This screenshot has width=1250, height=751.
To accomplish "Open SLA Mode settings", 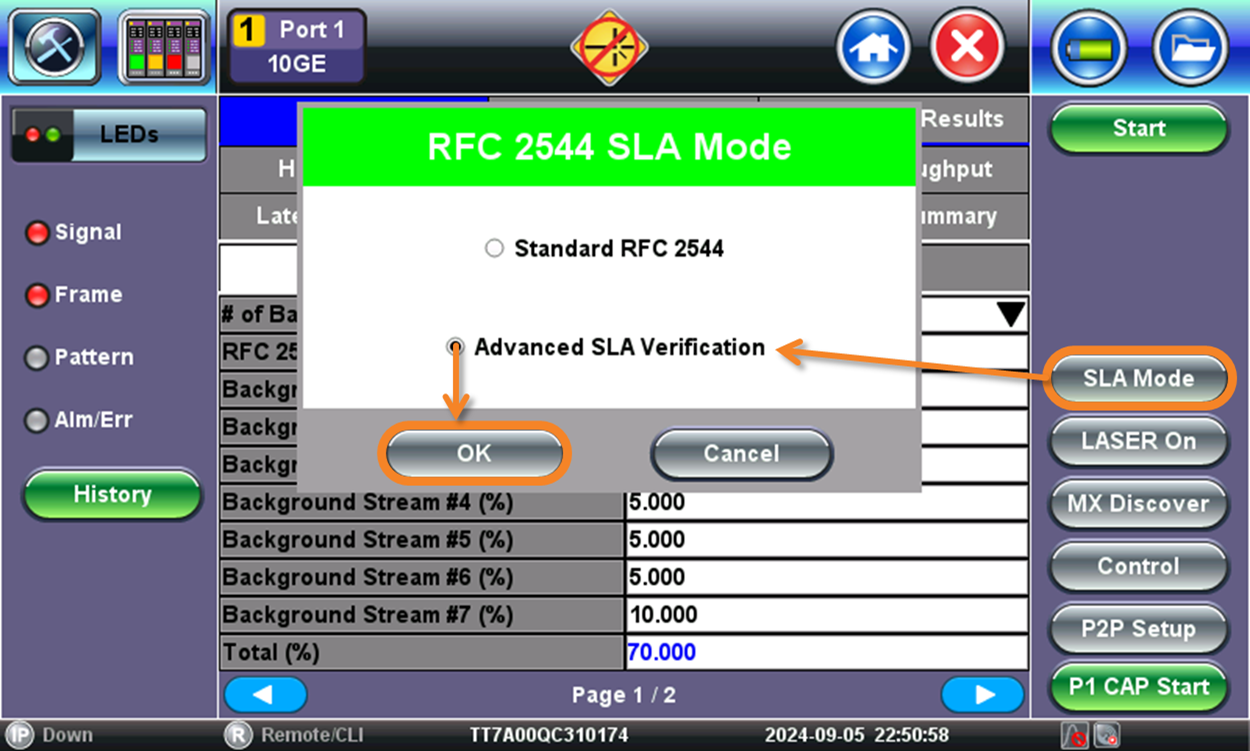I will click(1138, 378).
